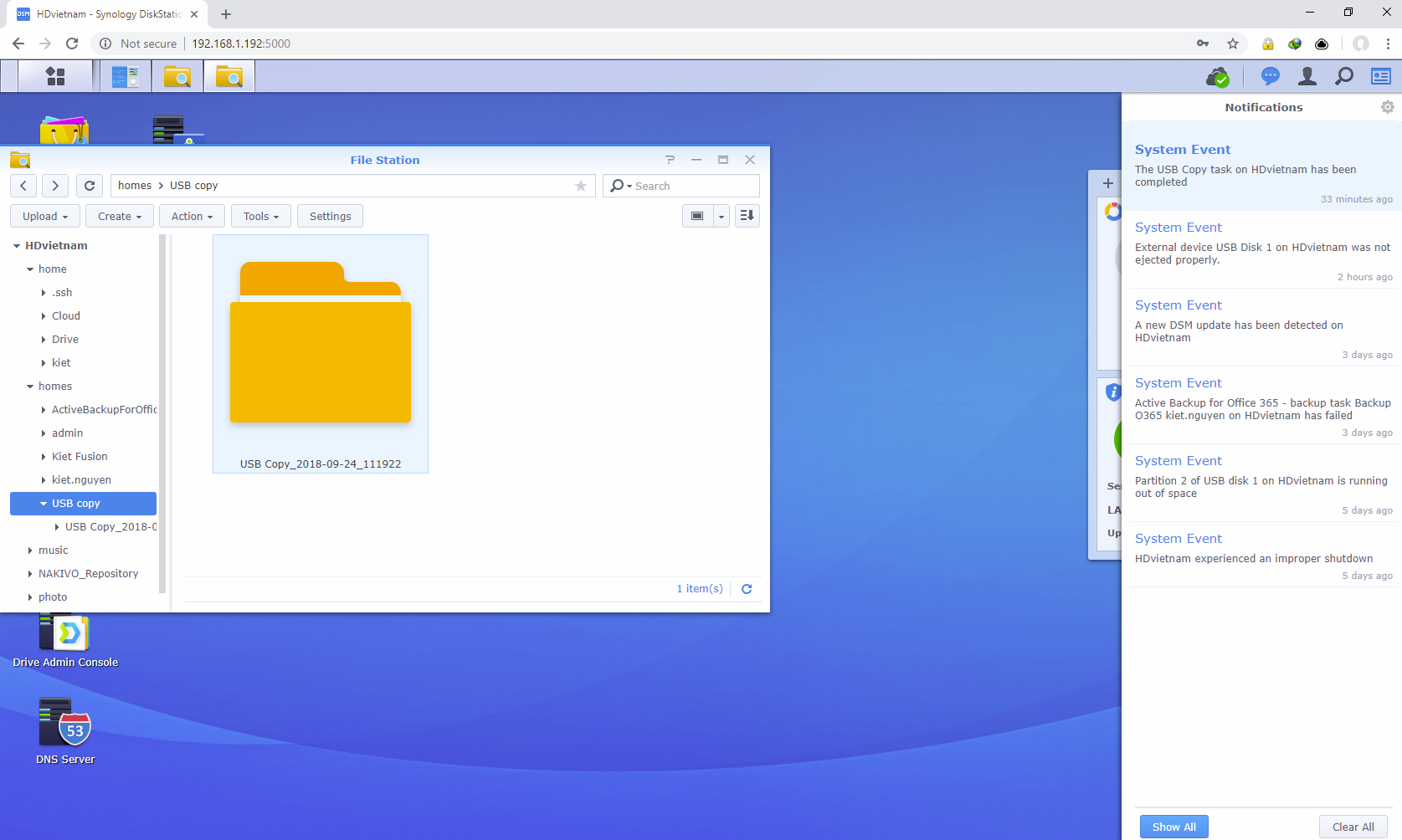
Task: Open the USB Disk 1 ejected notification
Action: pyautogui.click(x=1261, y=251)
